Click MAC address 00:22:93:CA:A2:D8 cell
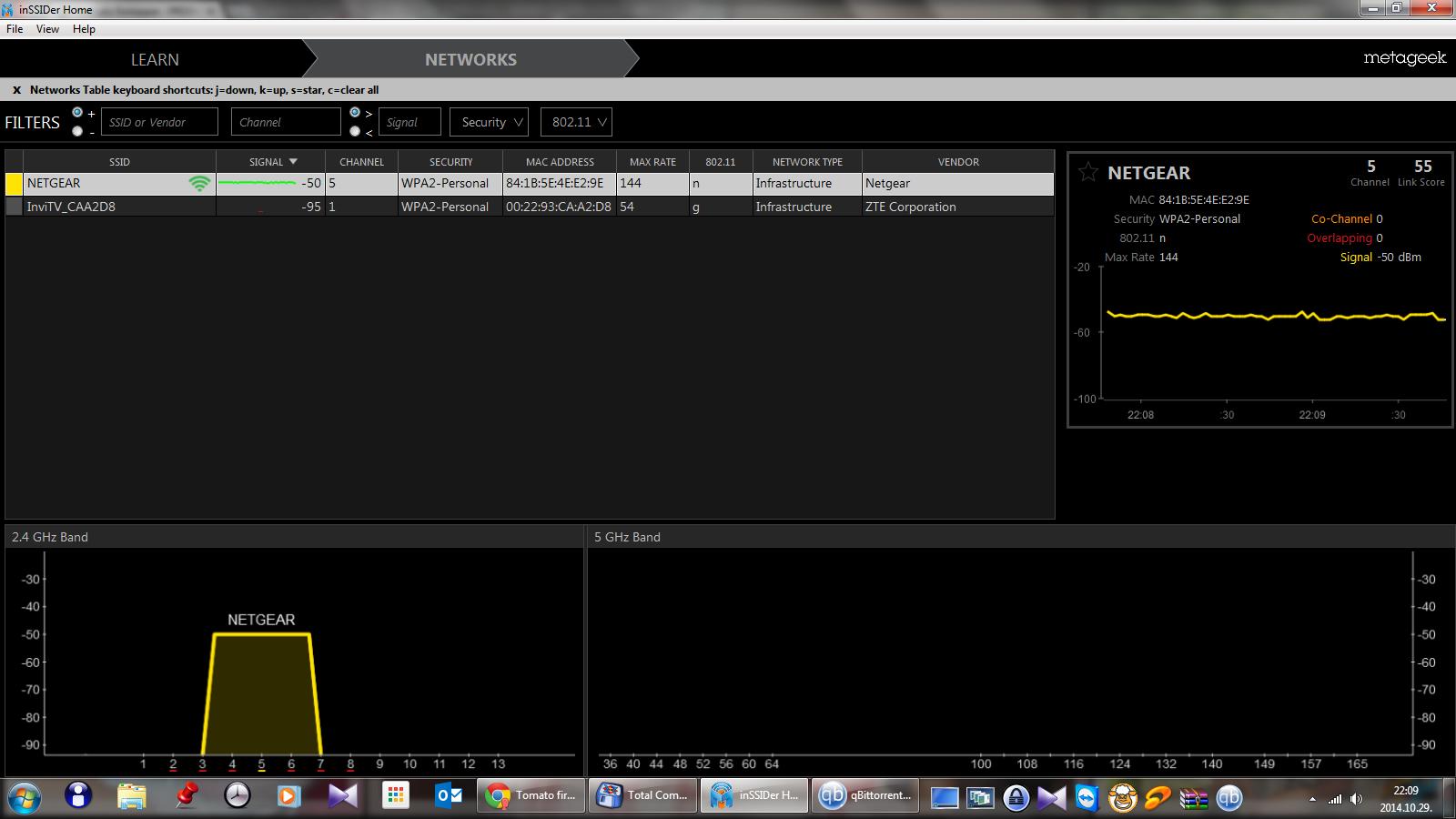This screenshot has width=1456, height=819. pos(559,207)
